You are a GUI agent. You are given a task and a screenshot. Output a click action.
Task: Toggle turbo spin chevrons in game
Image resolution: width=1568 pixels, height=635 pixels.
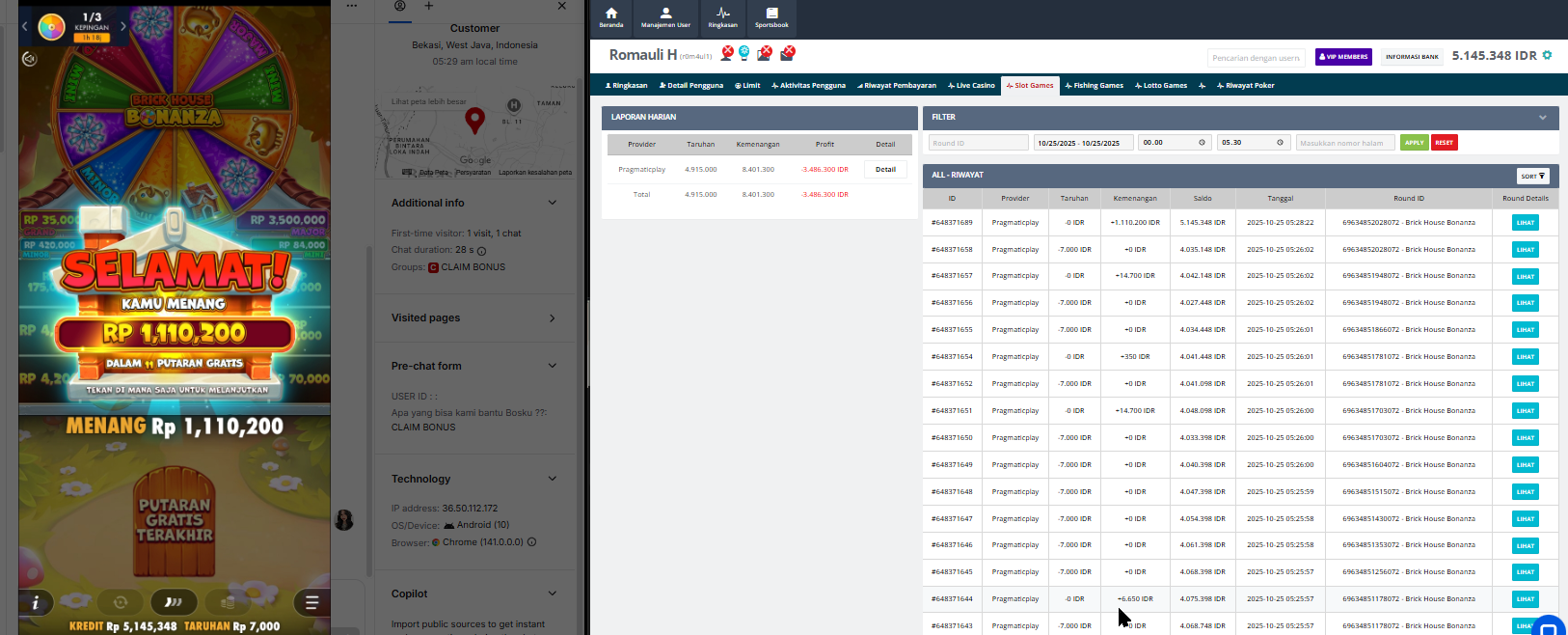pos(174,602)
